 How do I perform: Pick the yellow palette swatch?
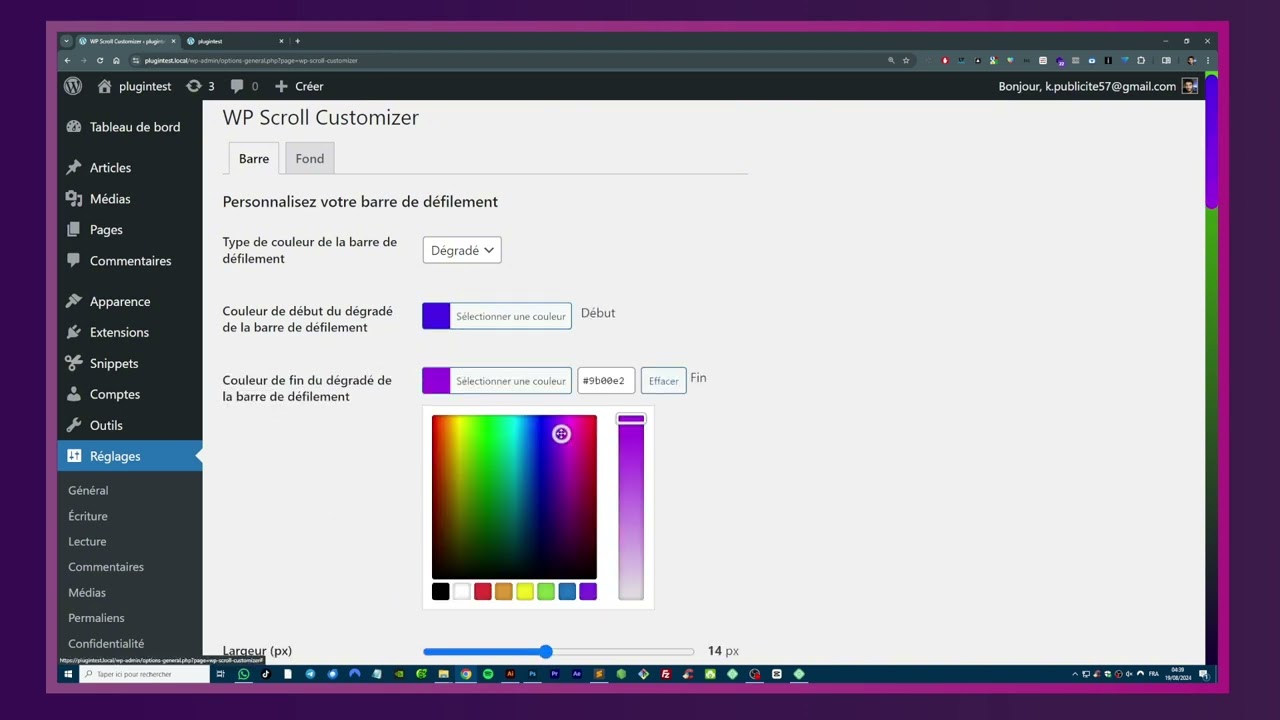click(x=525, y=592)
